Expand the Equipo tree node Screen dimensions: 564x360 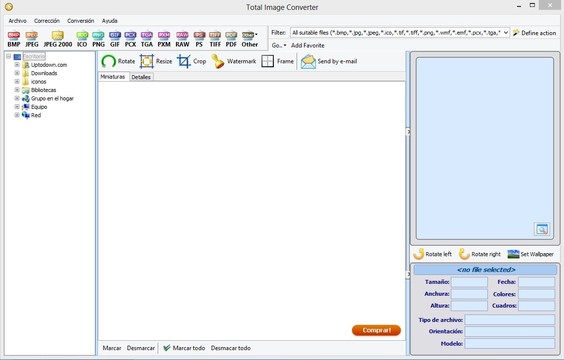(17, 106)
